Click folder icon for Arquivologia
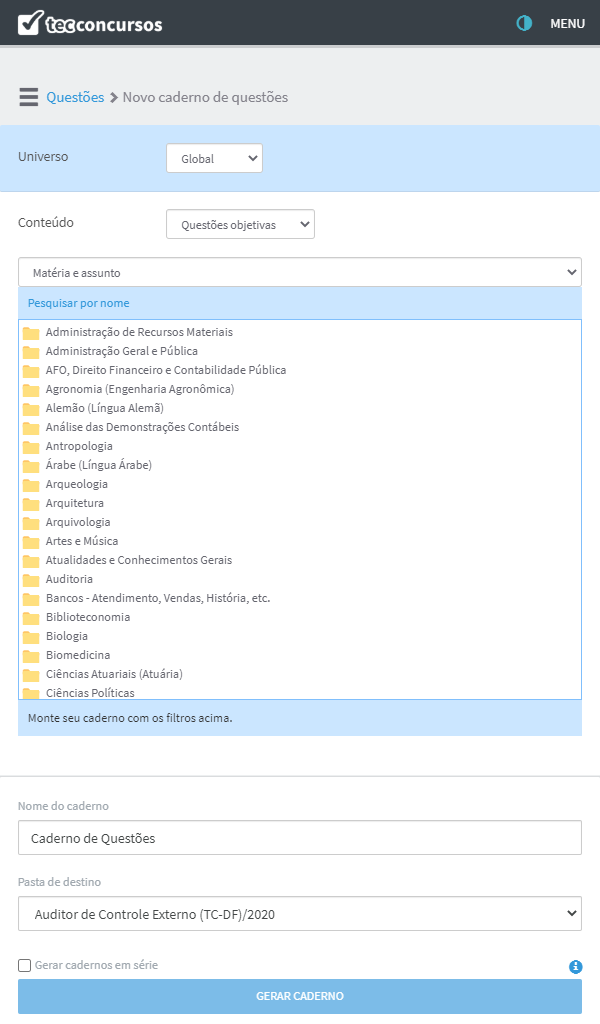Image resolution: width=600 pixels, height=1024 pixels. click(31, 522)
